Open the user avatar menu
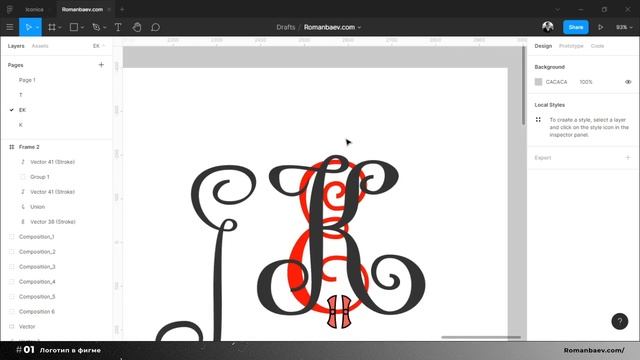 coord(548,27)
